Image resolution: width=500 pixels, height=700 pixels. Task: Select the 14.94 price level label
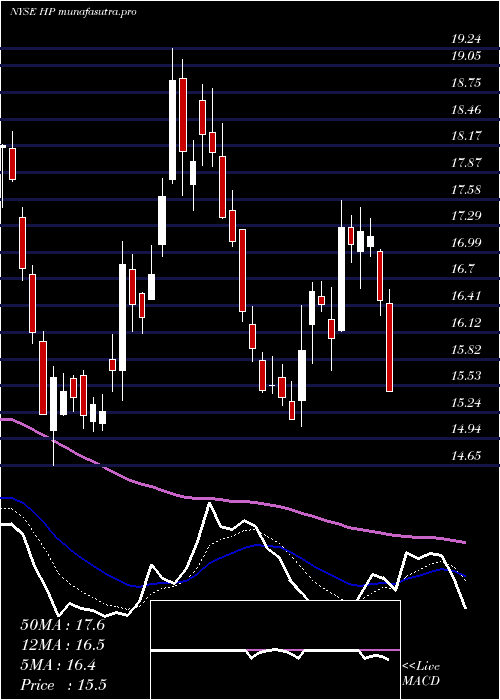(466, 429)
